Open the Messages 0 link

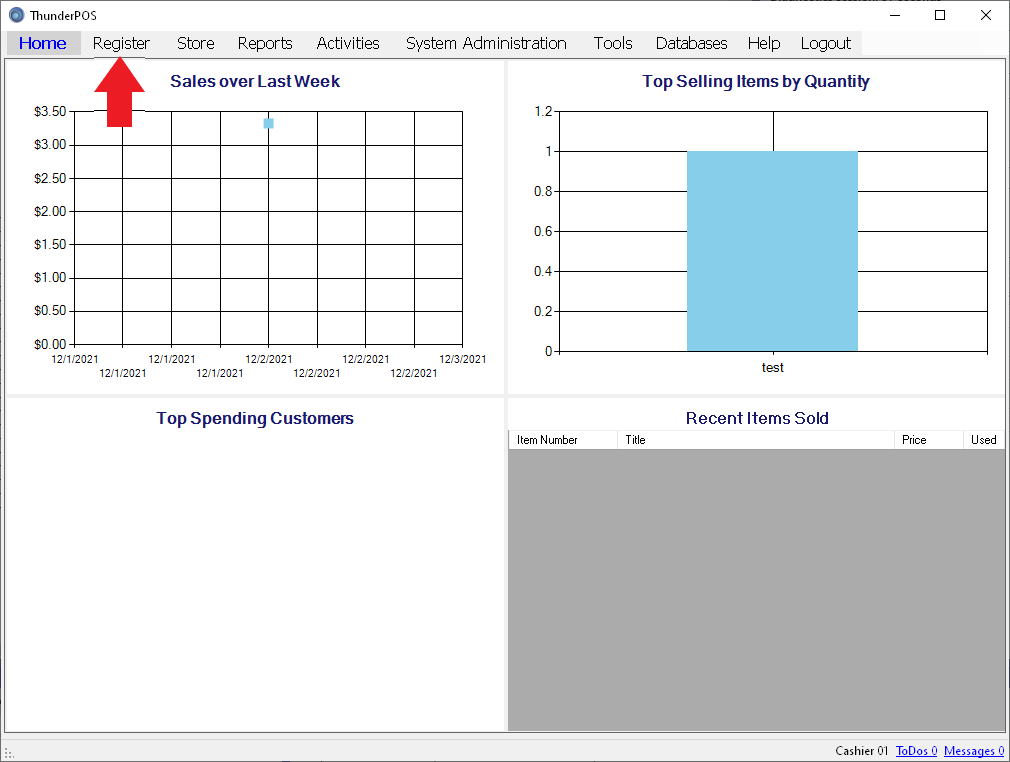coord(973,751)
